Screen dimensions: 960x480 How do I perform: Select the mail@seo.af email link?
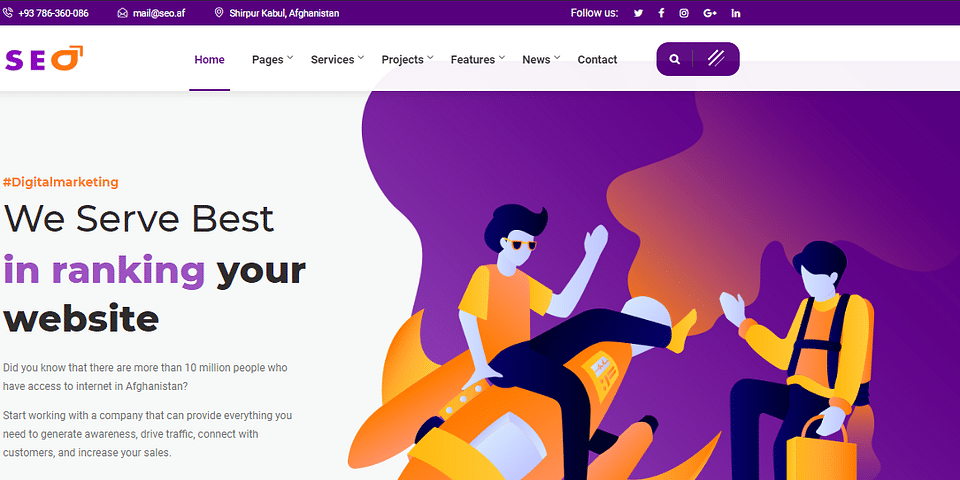pyautogui.click(x=159, y=13)
